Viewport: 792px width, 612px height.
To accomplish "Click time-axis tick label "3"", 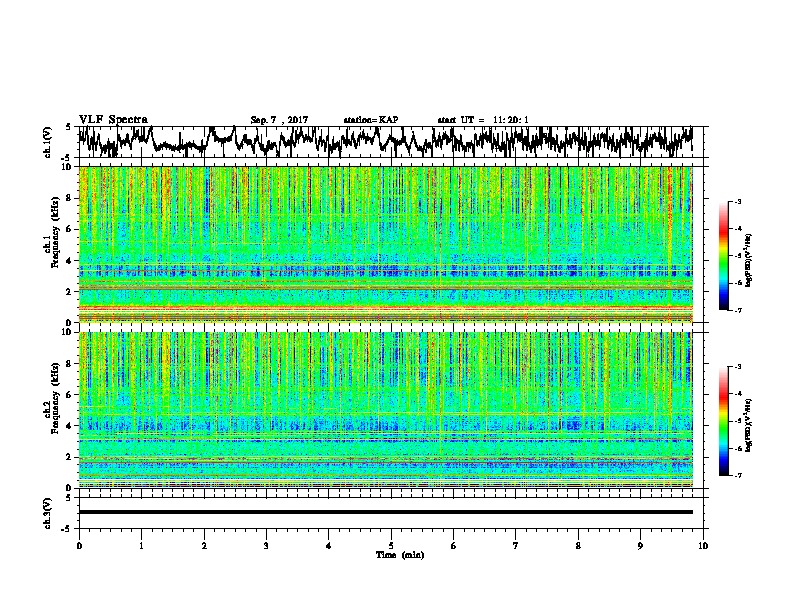I will click(266, 545).
